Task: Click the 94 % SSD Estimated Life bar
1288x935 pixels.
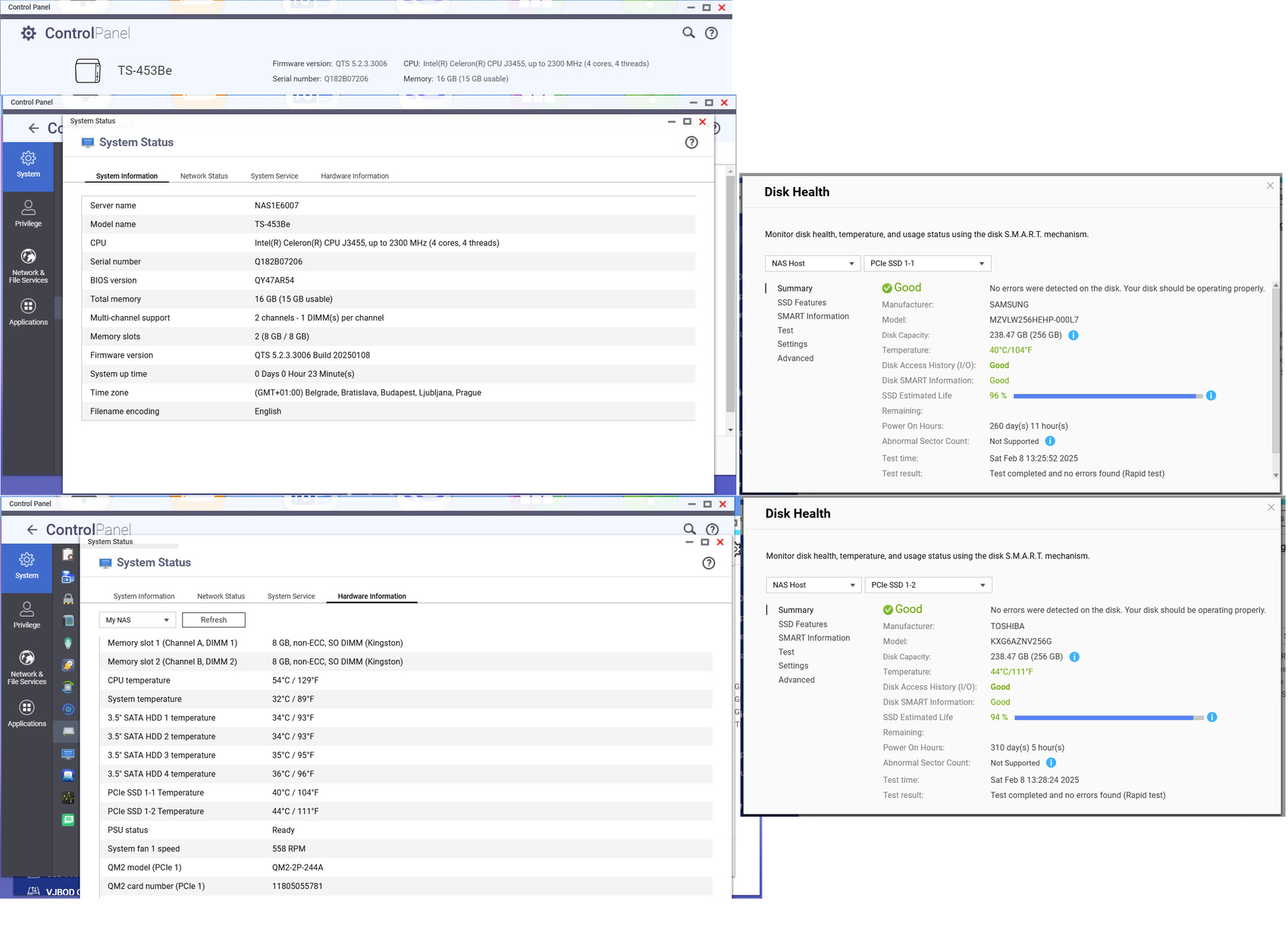Action: pyautogui.click(x=1108, y=718)
